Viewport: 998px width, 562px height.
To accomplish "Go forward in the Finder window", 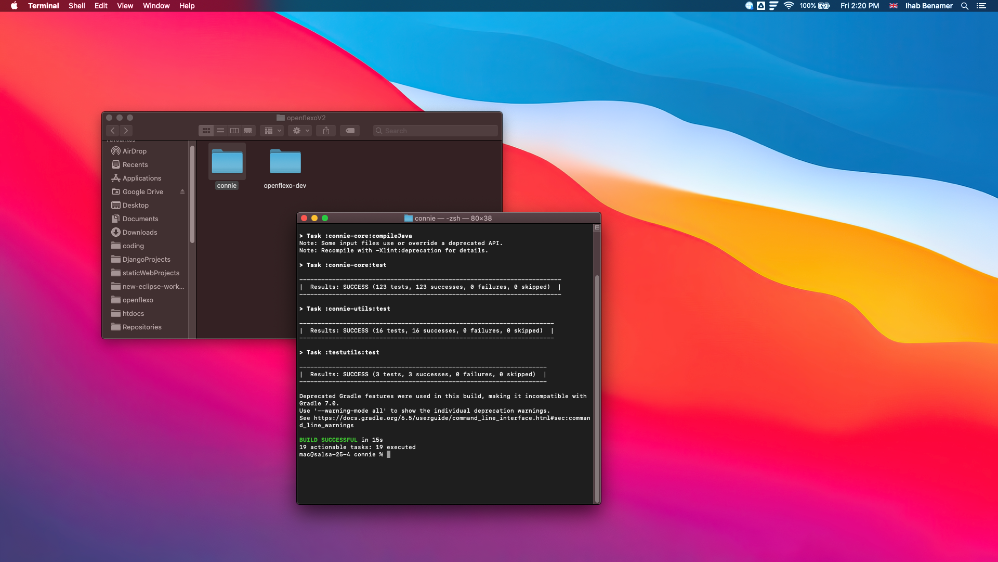I will click(126, 130).
